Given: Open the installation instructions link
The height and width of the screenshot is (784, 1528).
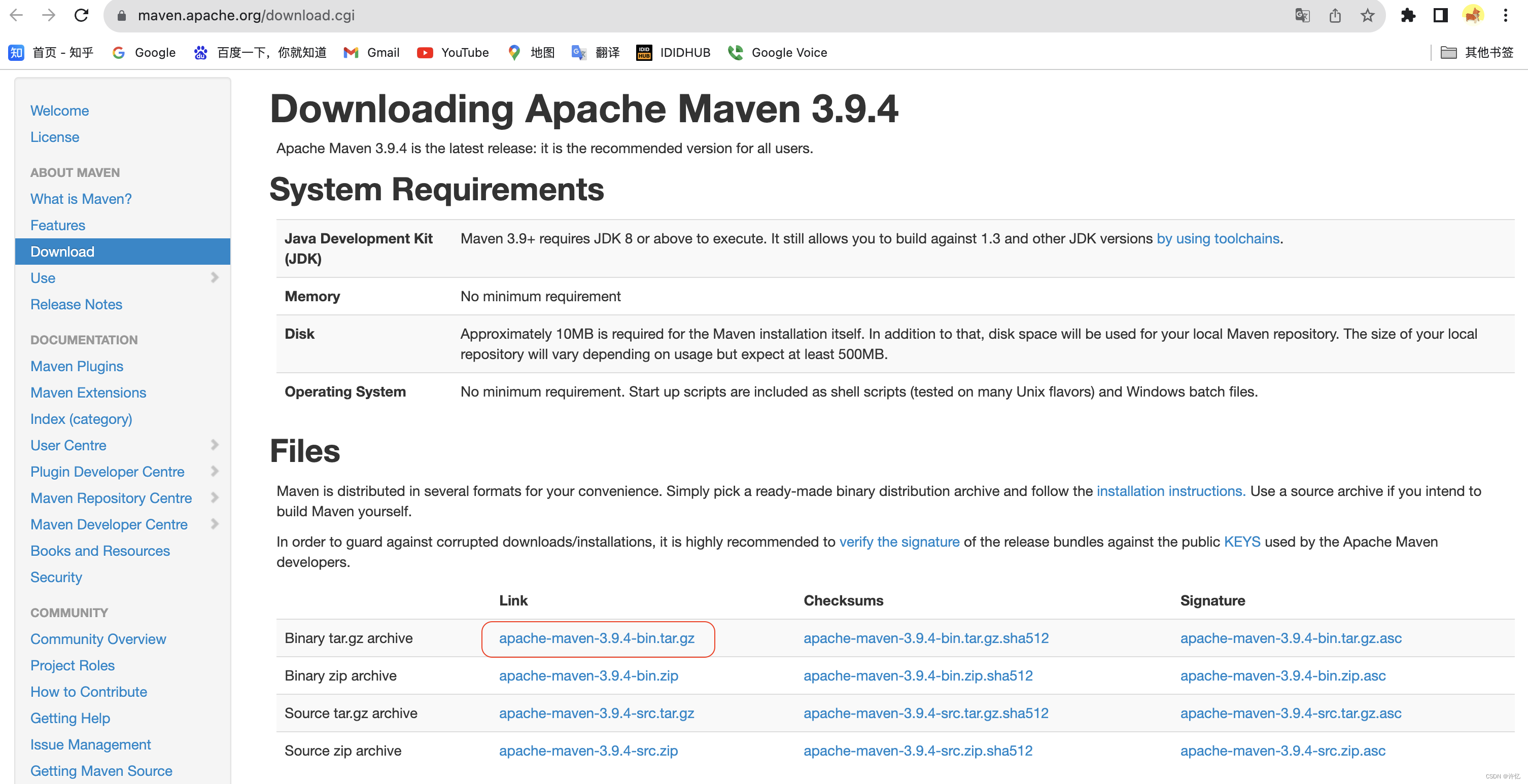Looking at the screenshot, I should 1171,491.
